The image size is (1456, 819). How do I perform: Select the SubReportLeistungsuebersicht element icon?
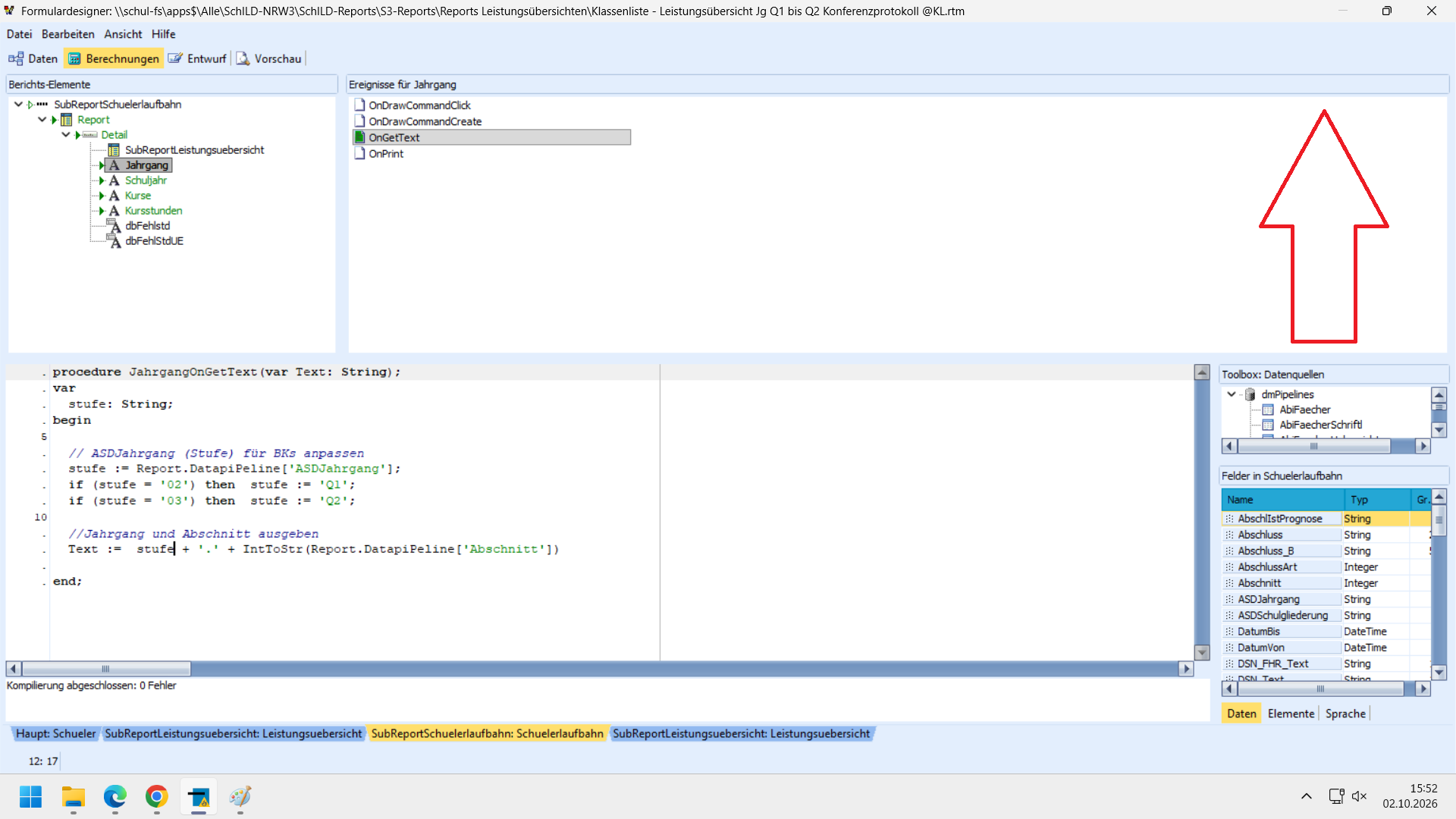coord(114,150)
